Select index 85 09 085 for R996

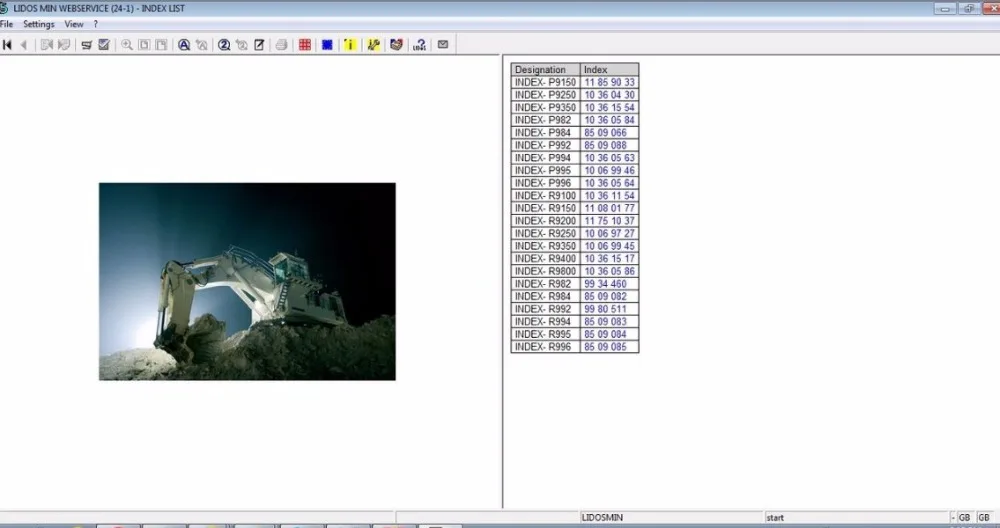[x=605, y=347]
